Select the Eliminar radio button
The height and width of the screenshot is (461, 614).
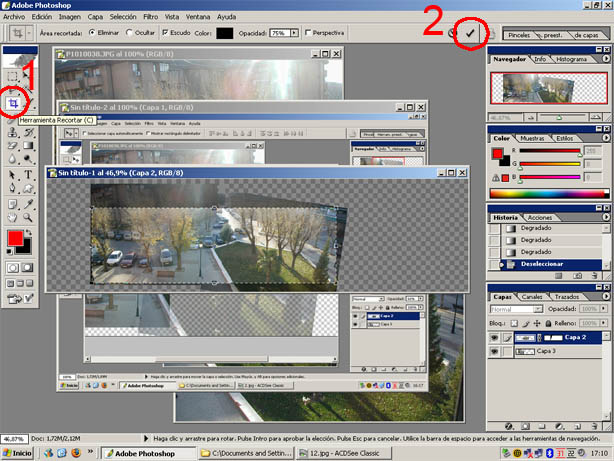point(92,33)
